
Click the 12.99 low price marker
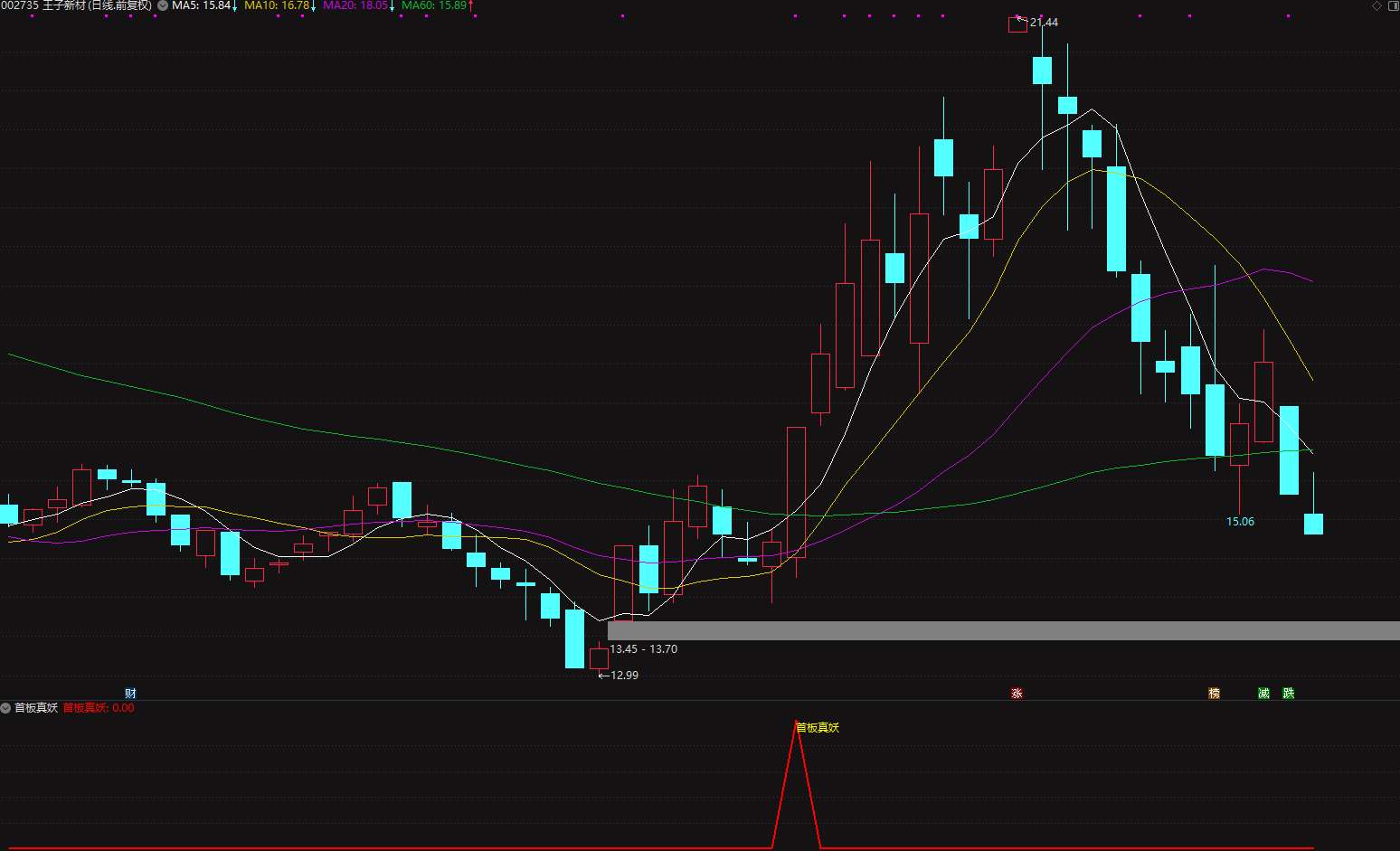click(624, 675)
